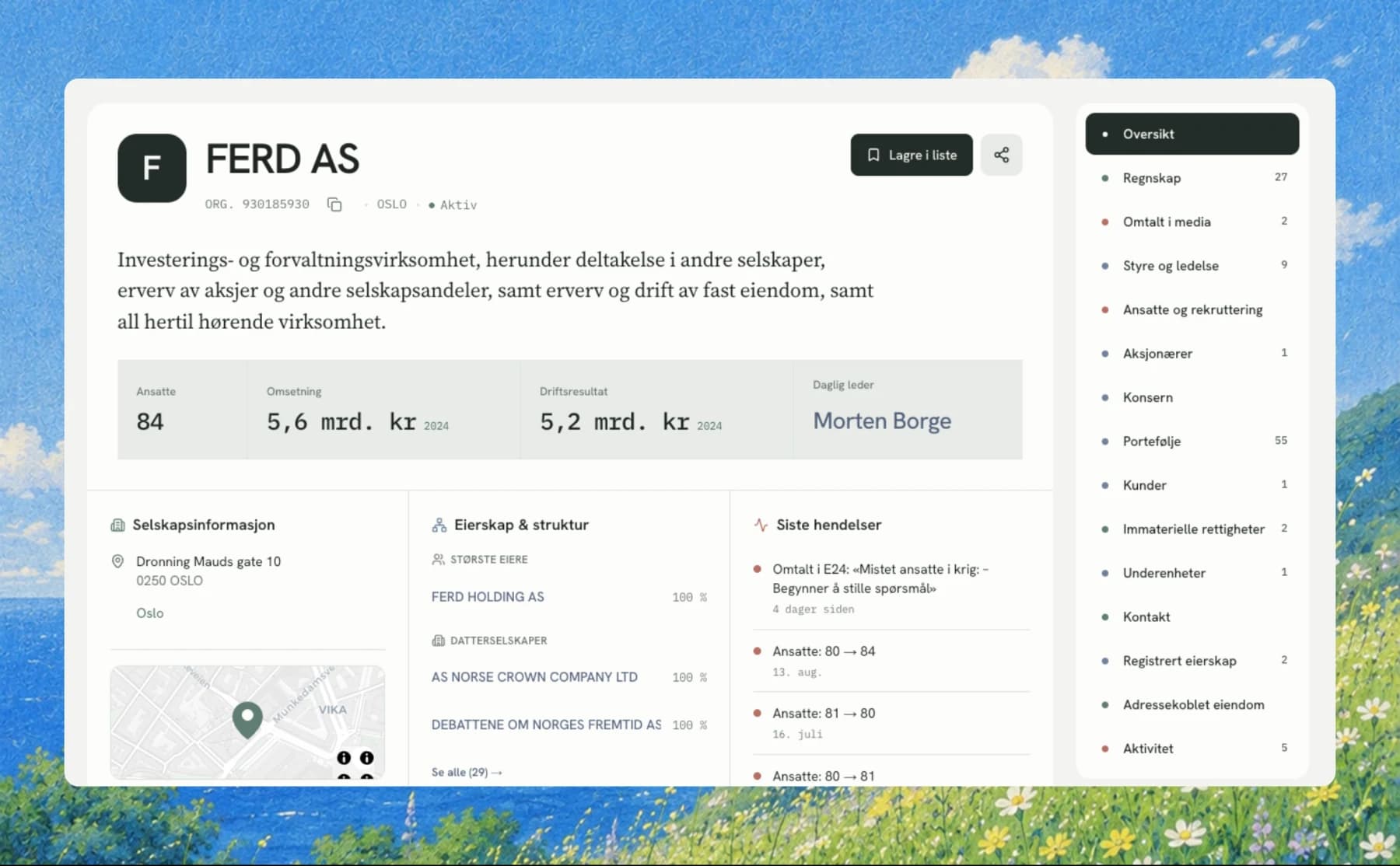Open daily leader Morten Borge profile
This screenshot has height=866, width=1400.
882,421
